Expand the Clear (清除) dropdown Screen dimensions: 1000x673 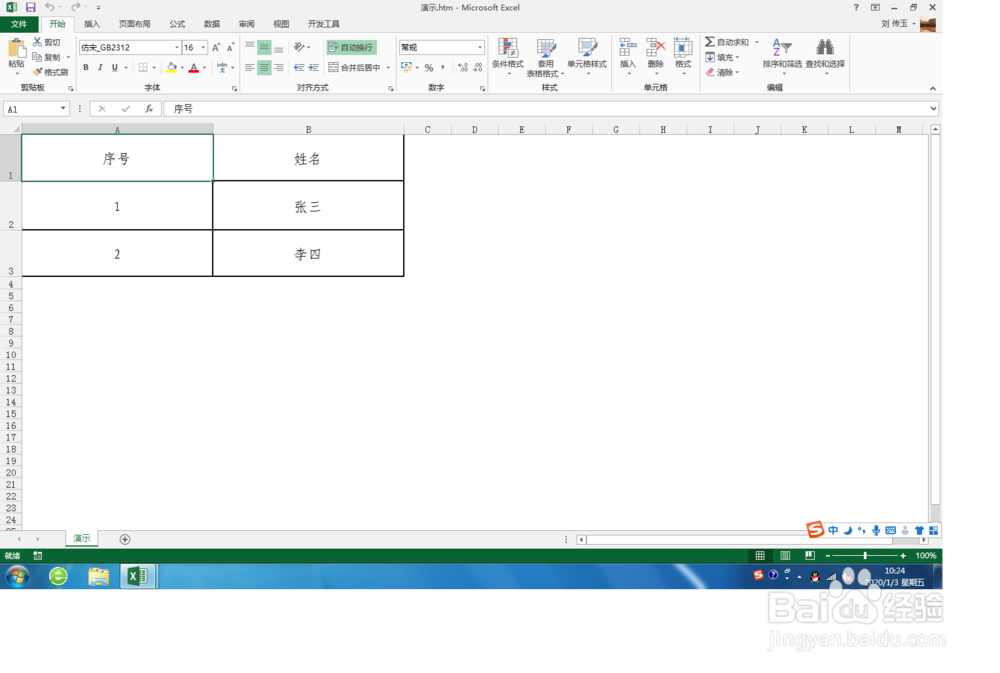tap(737, 73)
